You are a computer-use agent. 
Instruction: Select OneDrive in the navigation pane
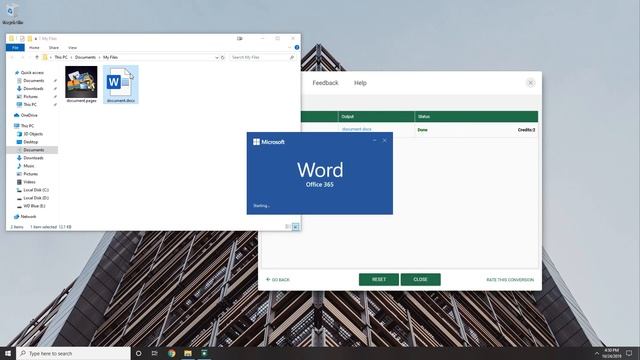coord(29,116)
